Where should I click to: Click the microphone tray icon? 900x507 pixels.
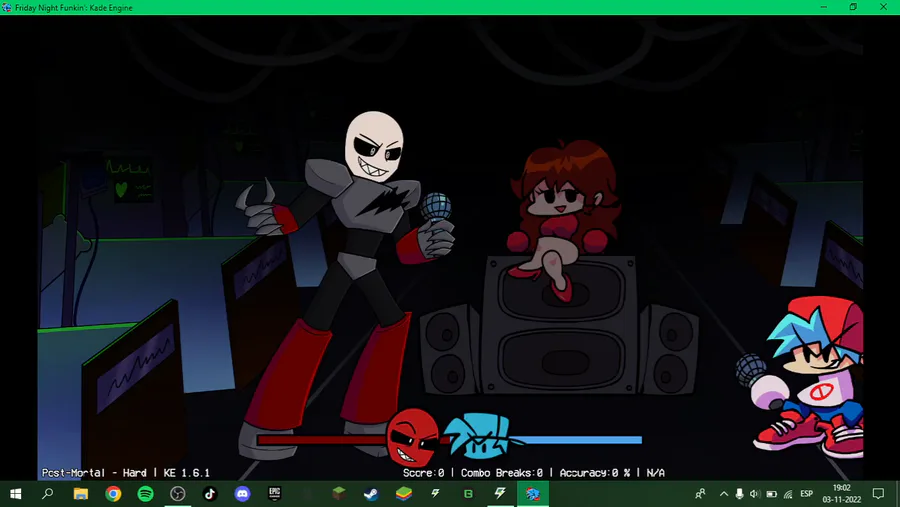click(x=739, y=494)
